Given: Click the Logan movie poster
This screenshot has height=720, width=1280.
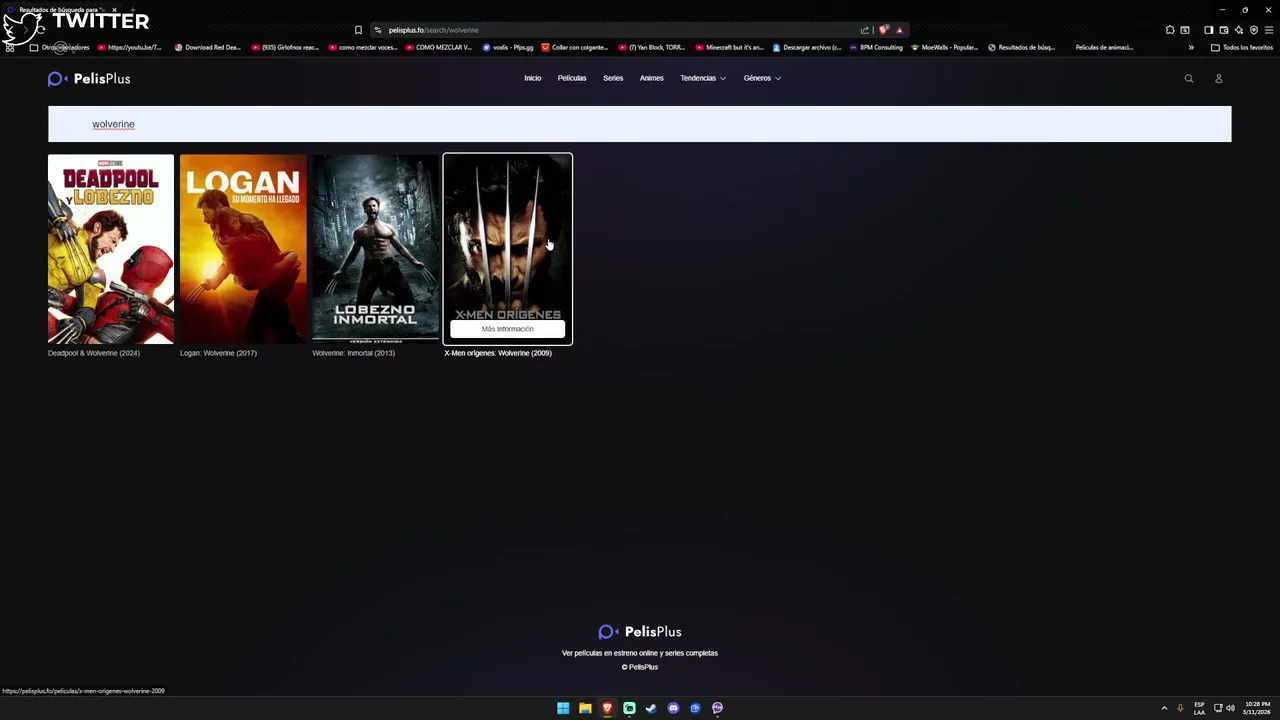Looking at the screenshot, I should pyautogui.click(x=243, y=249).
